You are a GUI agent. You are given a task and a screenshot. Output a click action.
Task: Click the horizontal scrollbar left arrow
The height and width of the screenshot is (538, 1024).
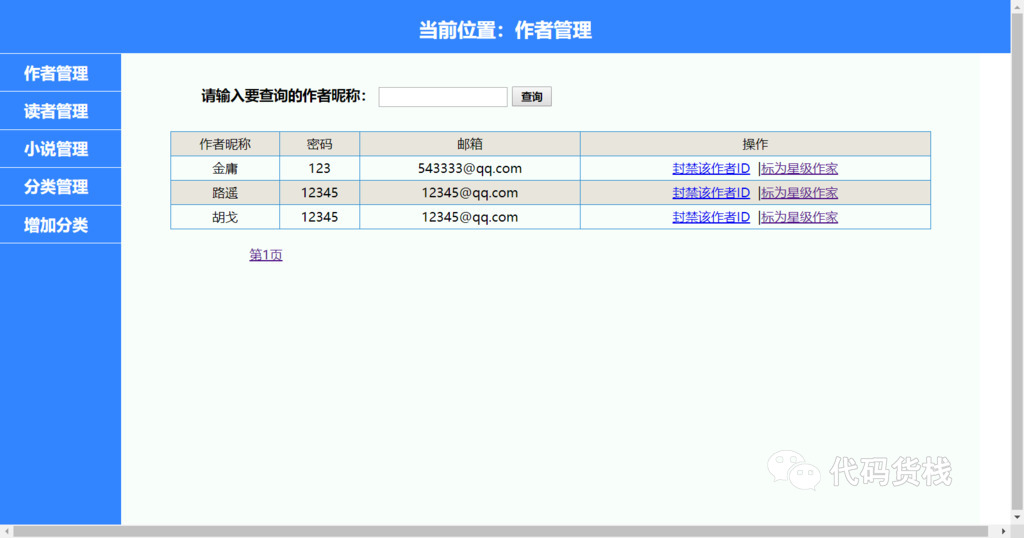coord(6,531)
